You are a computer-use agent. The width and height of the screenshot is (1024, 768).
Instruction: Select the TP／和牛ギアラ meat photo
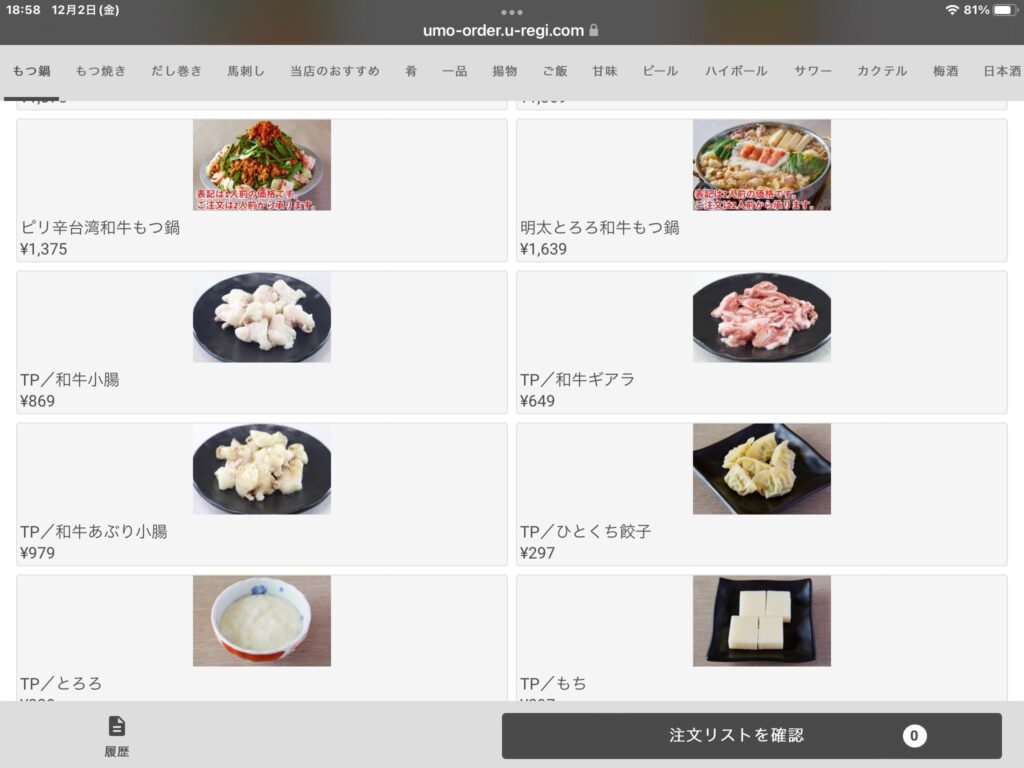click(x=761, y=317)
